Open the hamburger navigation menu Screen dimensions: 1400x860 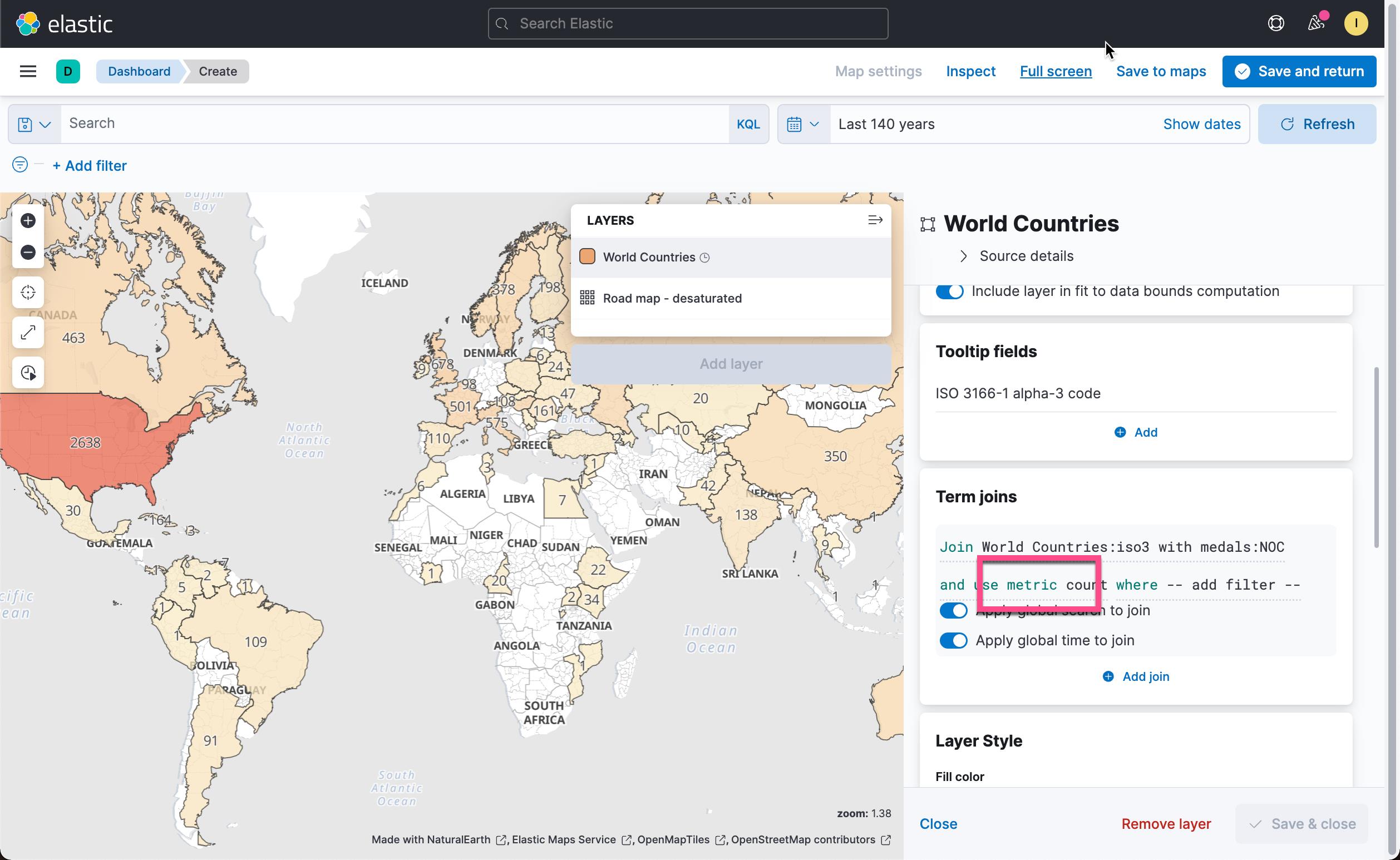pos(28,71)
